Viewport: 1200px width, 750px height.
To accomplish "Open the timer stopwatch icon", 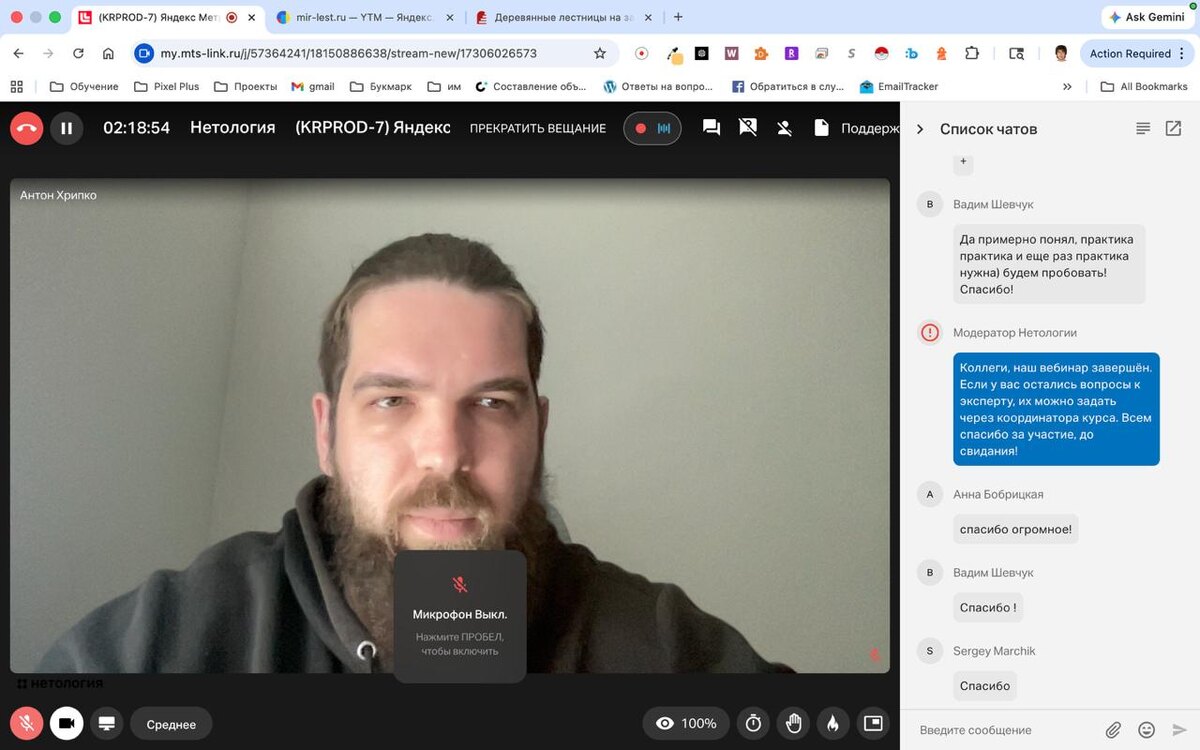I will (x=754, y=723).
